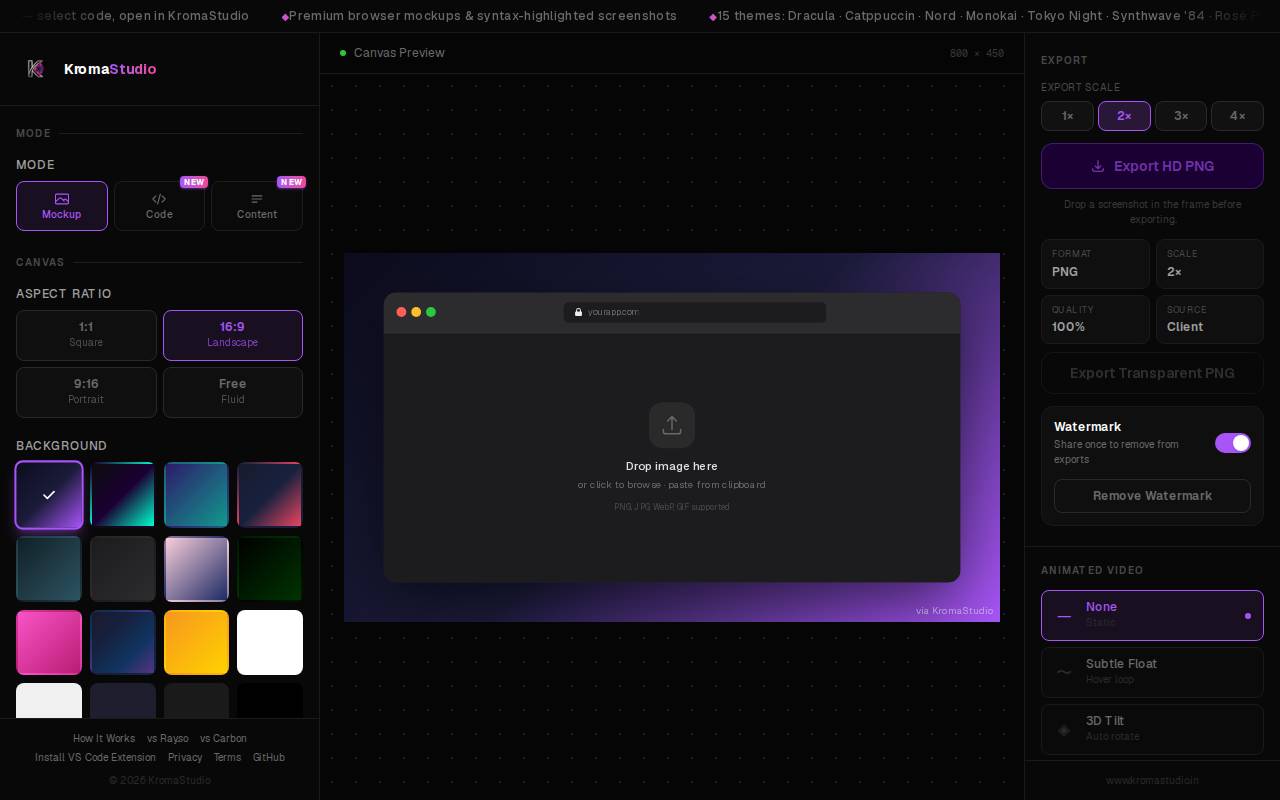
Task: Pick the dark teal background swatch
Action: (49, 569)
